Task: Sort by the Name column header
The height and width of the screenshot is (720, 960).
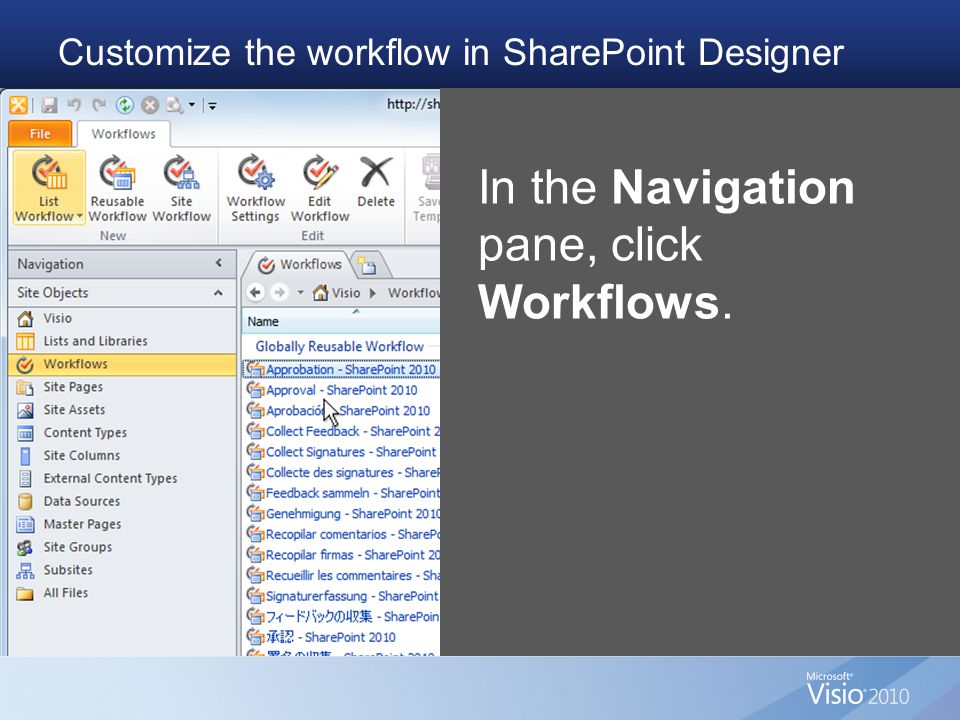Action: pos(341,321)
